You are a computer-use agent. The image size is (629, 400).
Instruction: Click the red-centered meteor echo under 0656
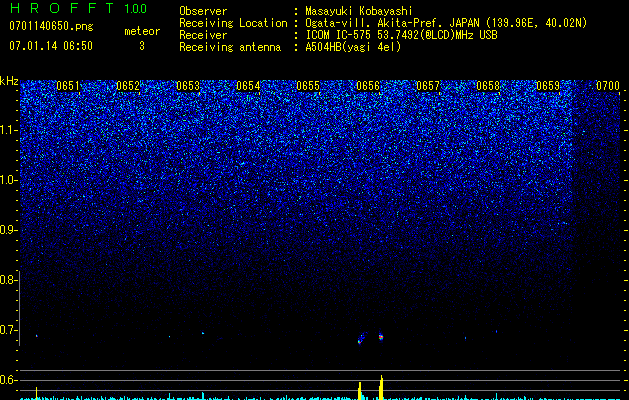pos(381,337)
